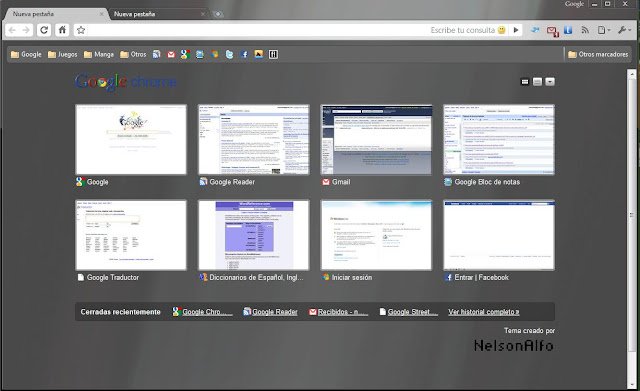Click the scrollbar down arrow
The image size is (640, 391).
[x=632, y=384]
